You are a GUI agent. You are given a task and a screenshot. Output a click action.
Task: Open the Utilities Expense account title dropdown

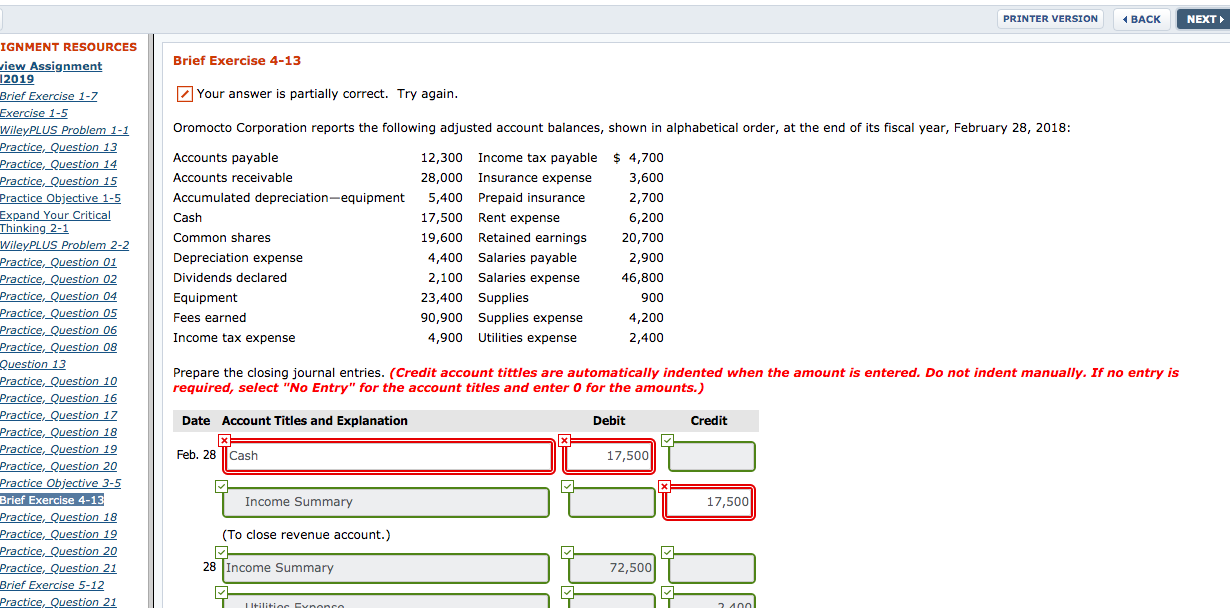pyautogui.click(x=385, y=601)
